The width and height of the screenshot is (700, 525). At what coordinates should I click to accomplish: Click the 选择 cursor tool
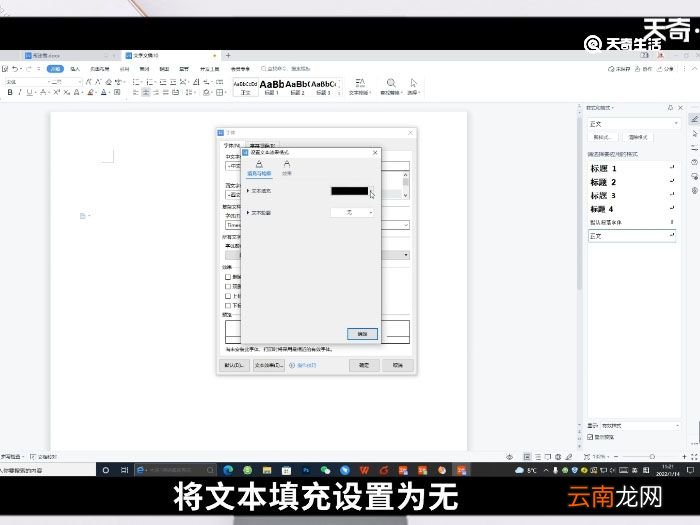pos(413,87)
